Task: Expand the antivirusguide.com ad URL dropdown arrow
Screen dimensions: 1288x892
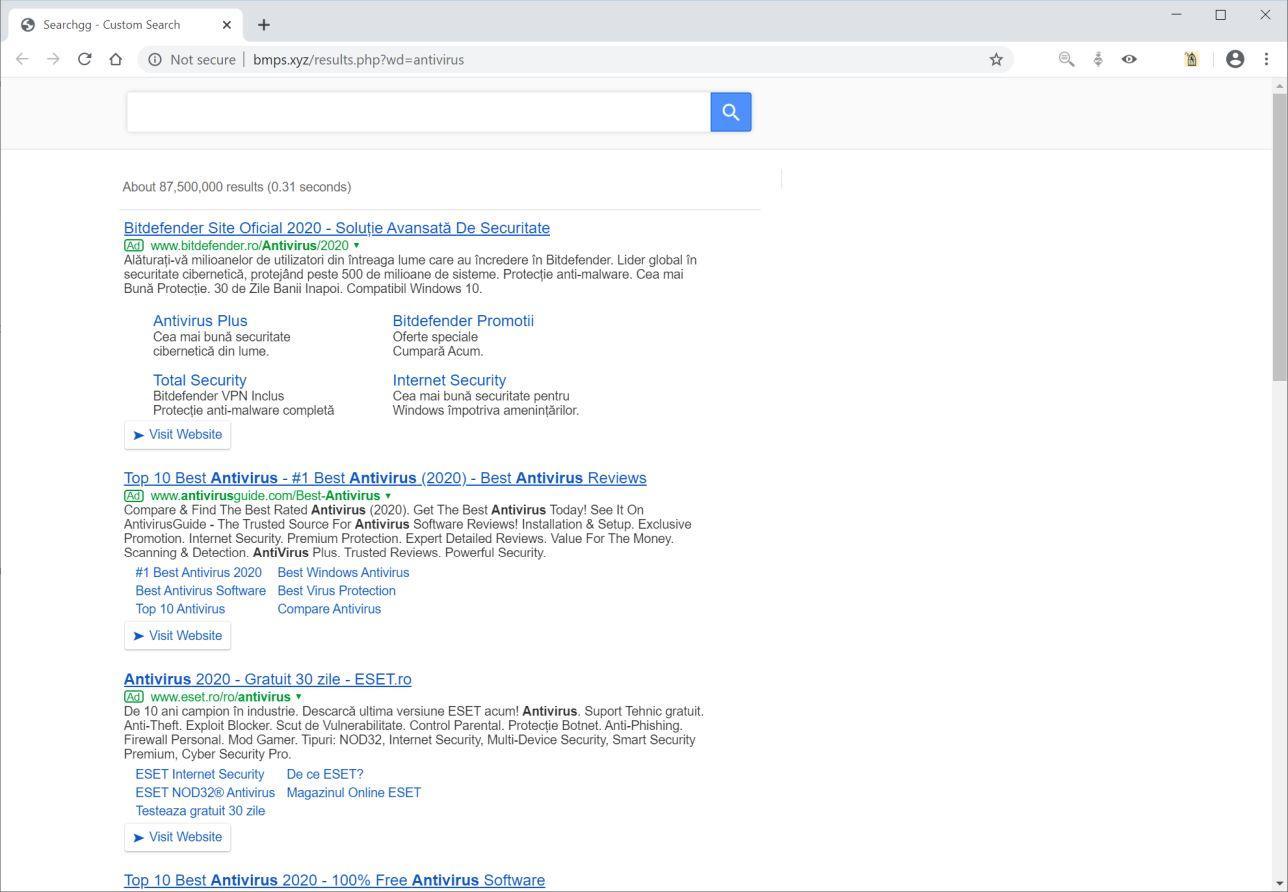Action: pos(388,496)
